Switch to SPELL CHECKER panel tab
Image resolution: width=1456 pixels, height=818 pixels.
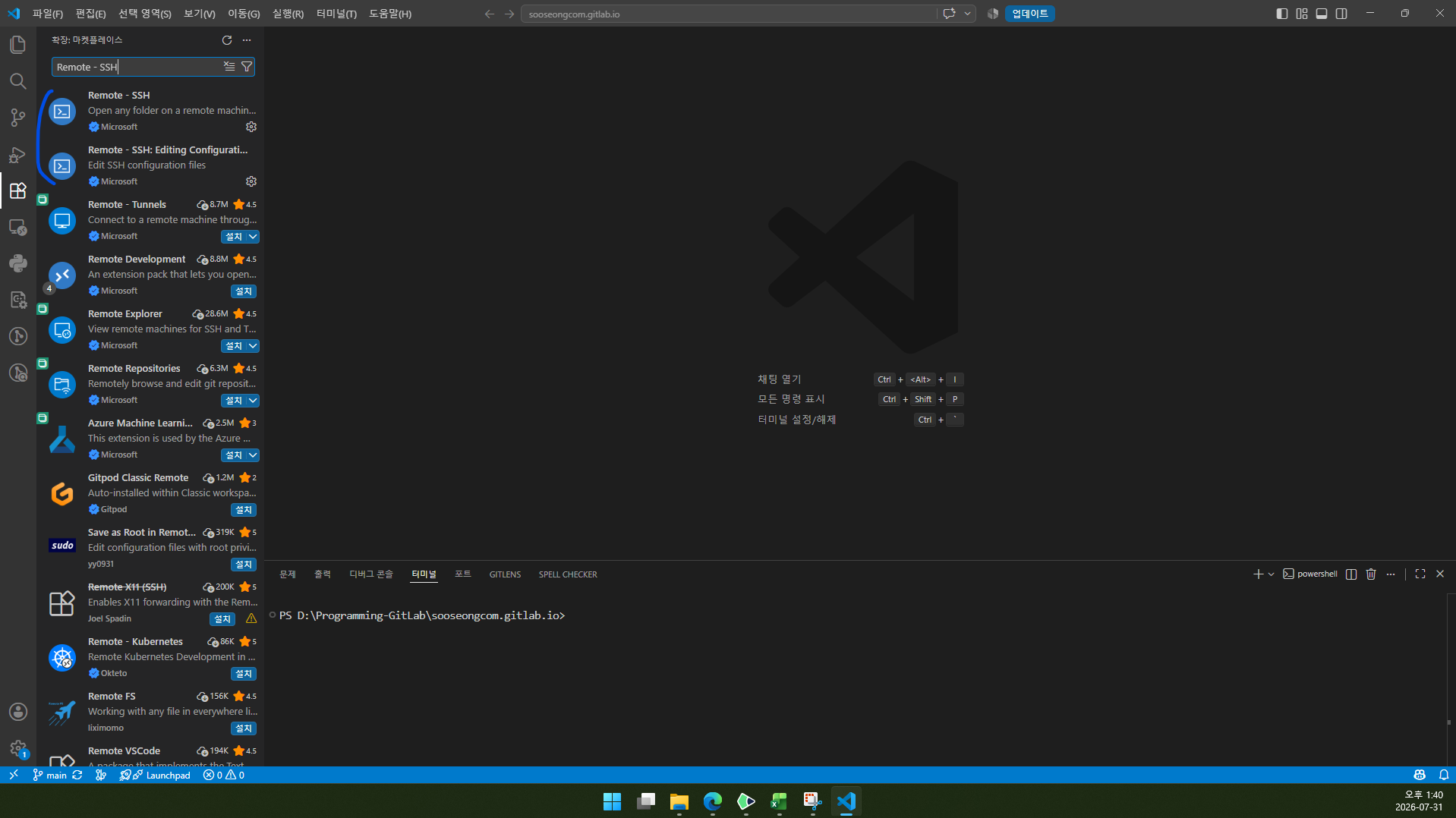click(568, 574)
